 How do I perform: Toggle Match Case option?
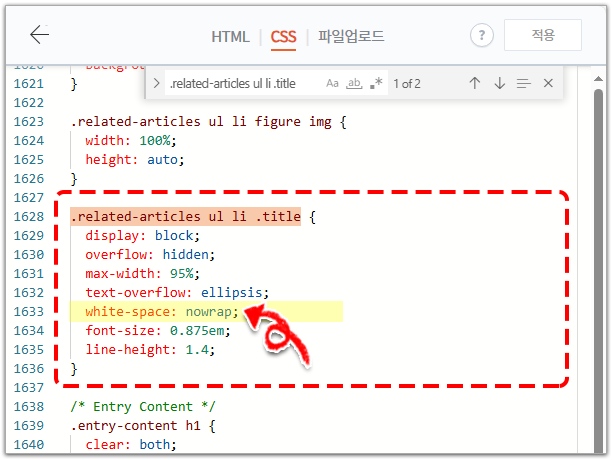point(332,83)
